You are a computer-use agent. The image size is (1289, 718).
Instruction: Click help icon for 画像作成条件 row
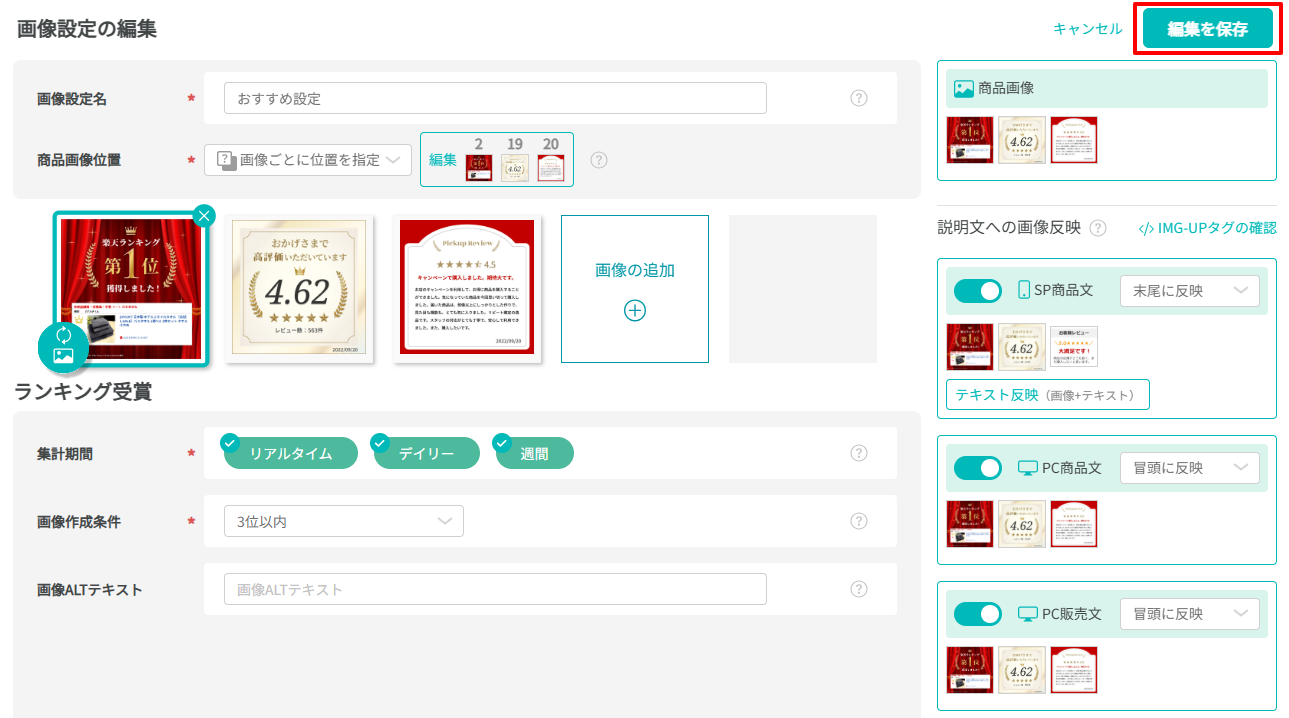coord(858,521)
